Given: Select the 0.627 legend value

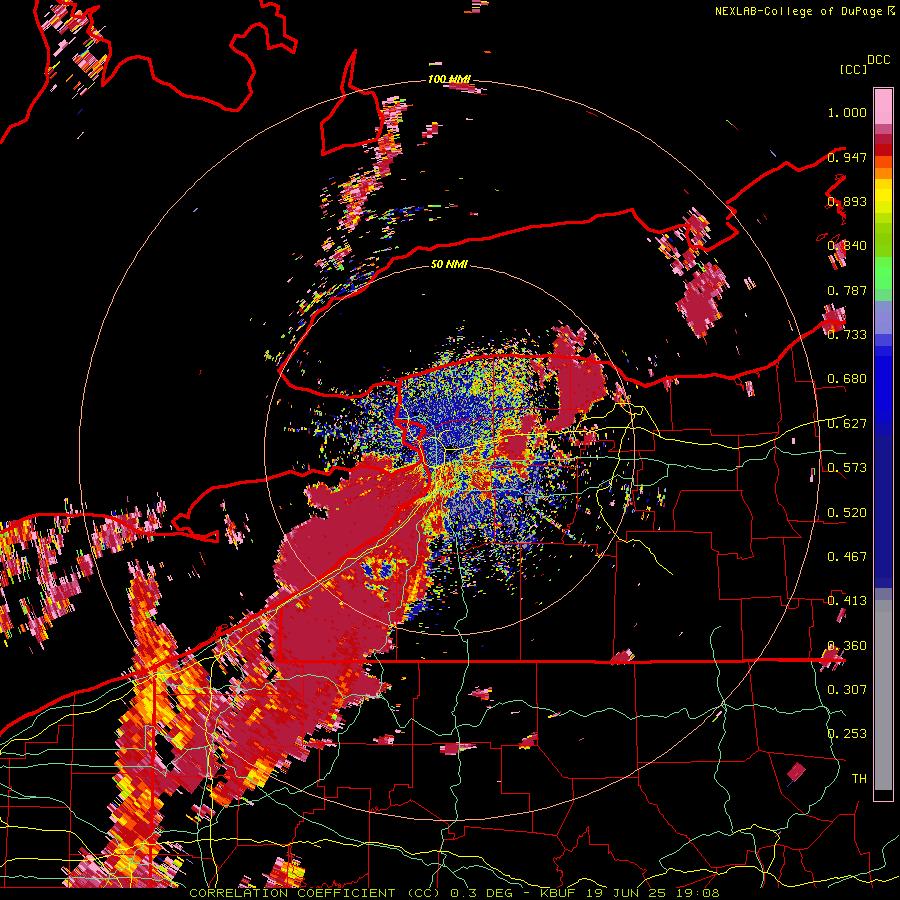Looking at the screenshot, I should tap(847, 424).
